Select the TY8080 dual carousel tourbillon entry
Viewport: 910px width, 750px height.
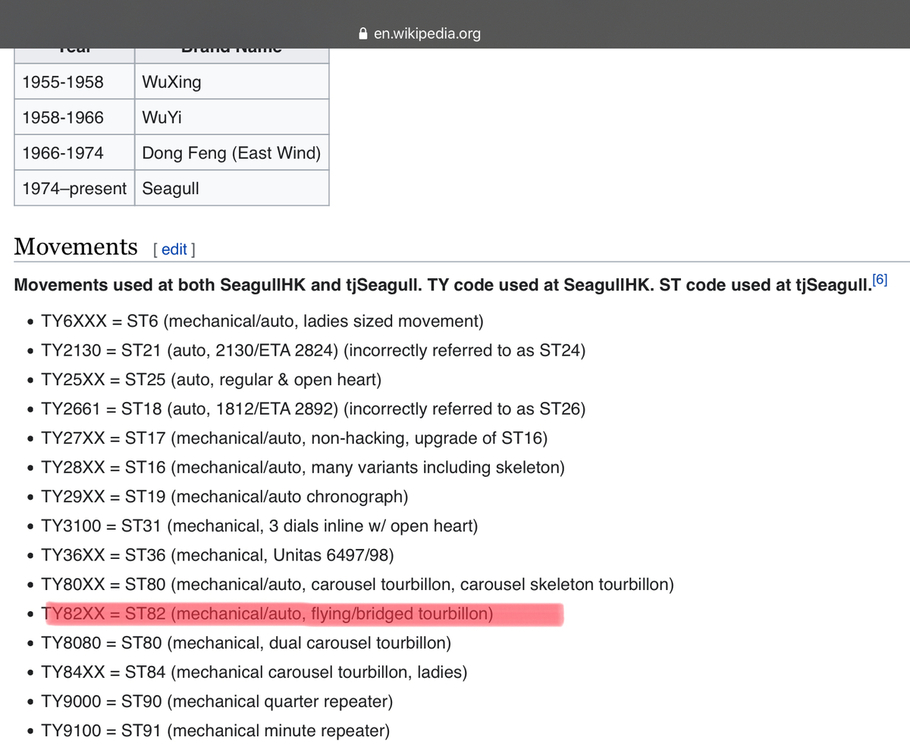(x=246, y=642)
